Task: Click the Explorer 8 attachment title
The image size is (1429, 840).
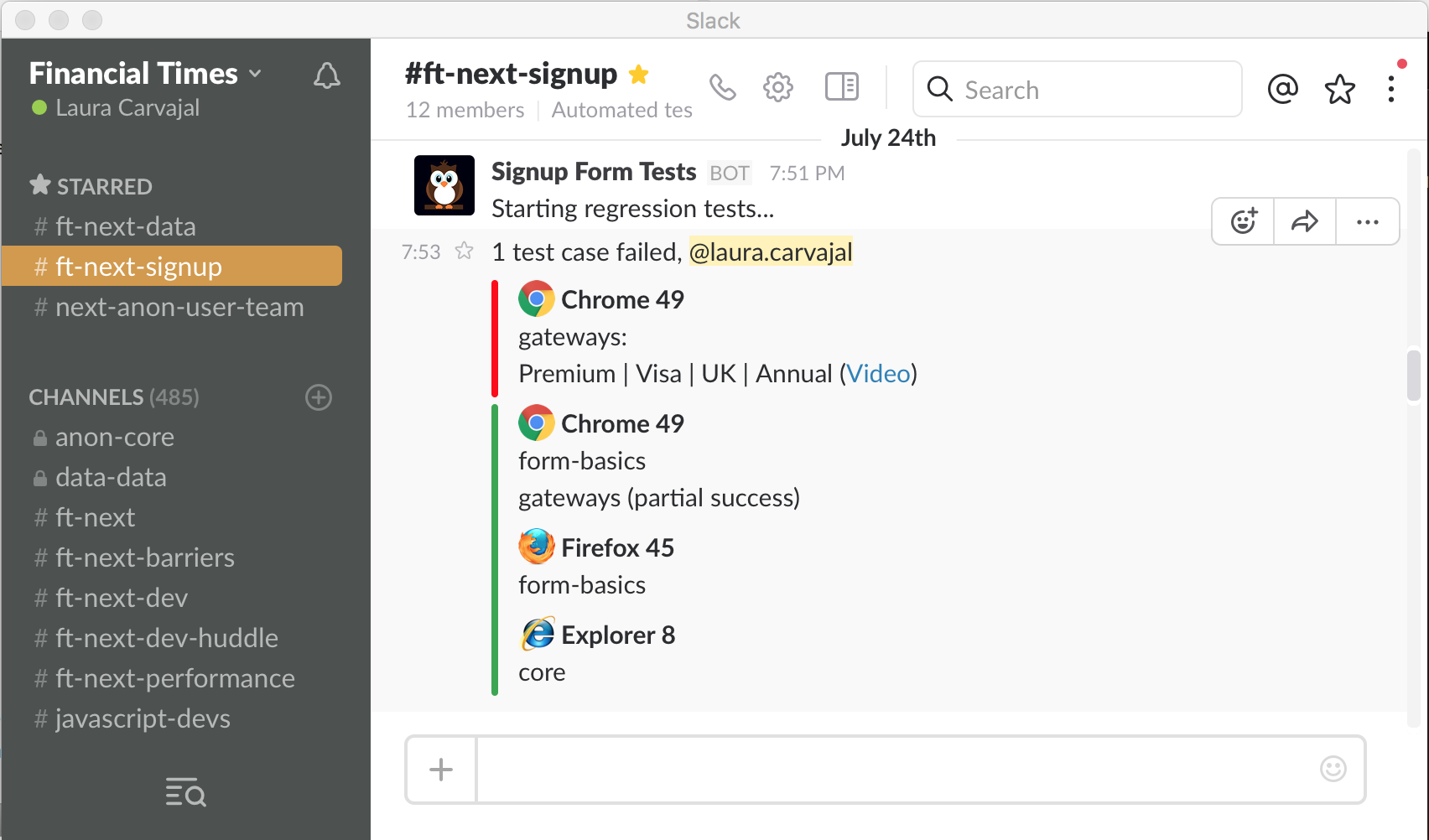Action: pos(618,635)
